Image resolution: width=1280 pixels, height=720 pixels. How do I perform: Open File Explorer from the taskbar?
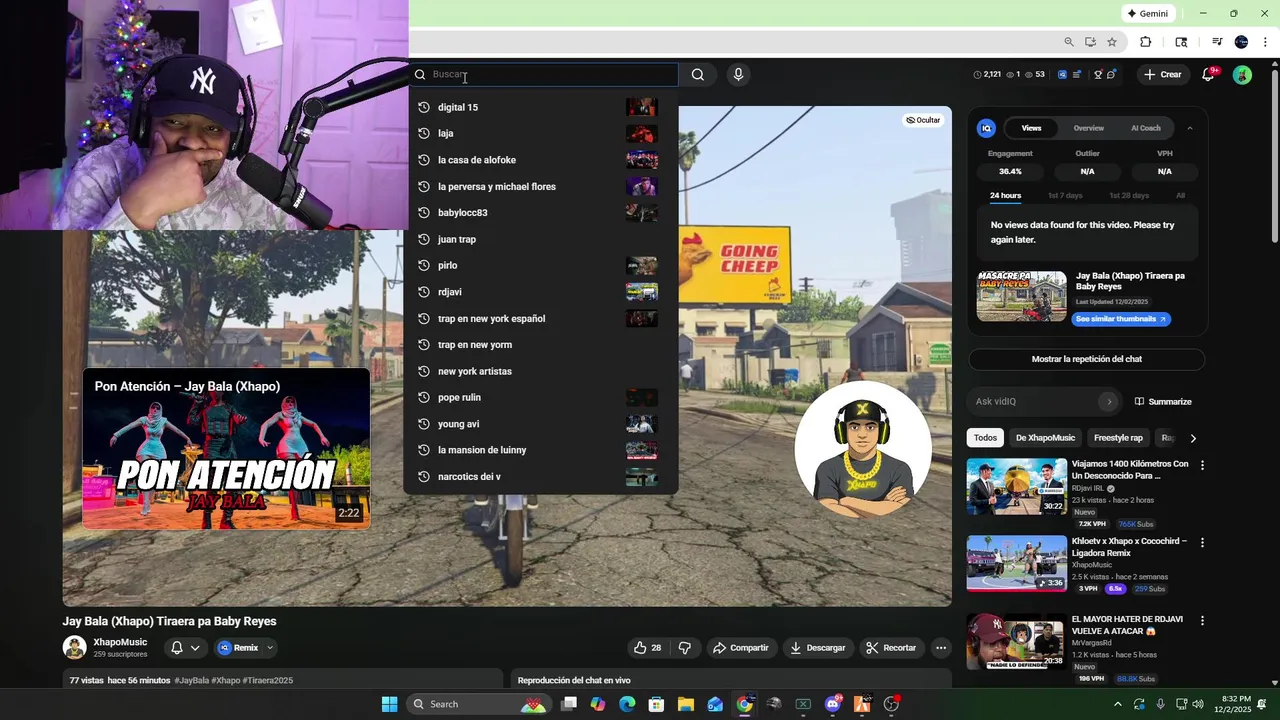point(685,704)
